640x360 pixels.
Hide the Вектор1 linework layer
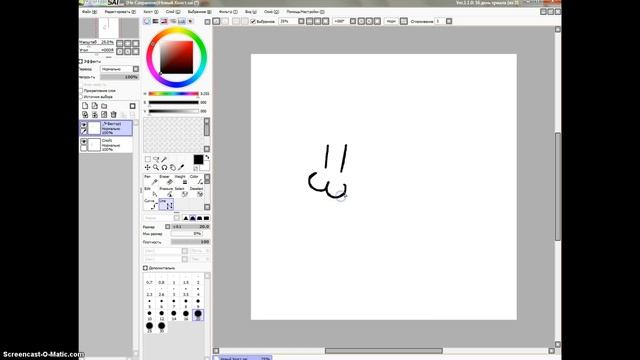[x=84, y=124]
